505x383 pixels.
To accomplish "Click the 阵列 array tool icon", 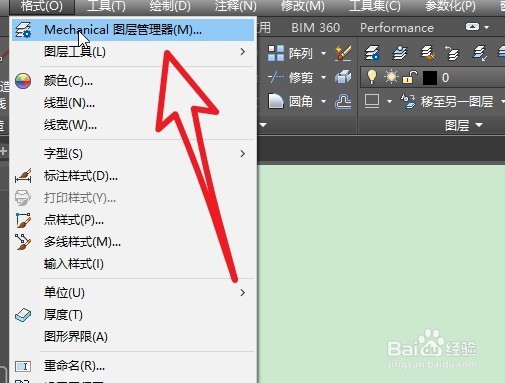I will pyautogui.click(x=276, y=53).
